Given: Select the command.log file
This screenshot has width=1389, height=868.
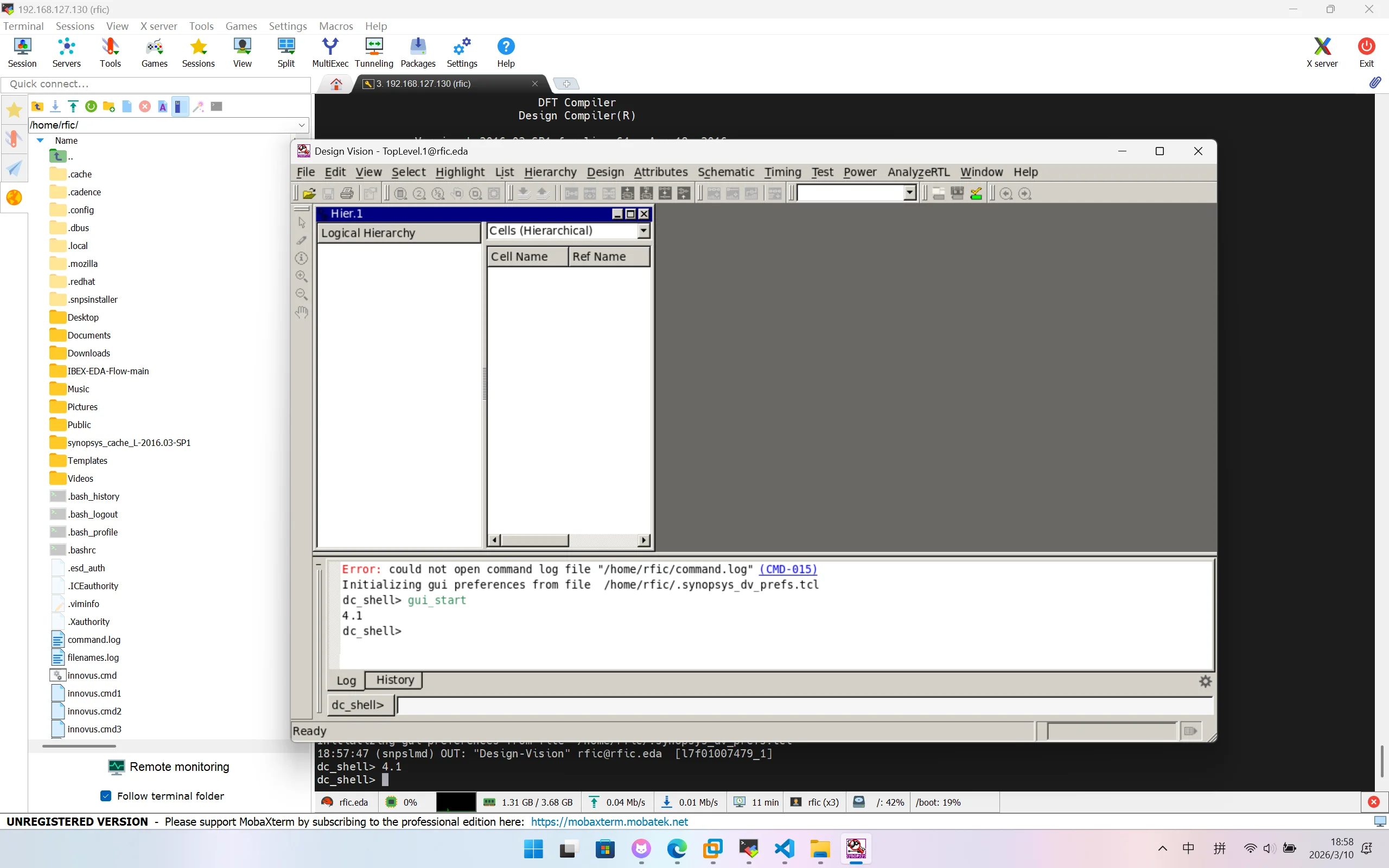Looking at the screenshot, I should click(x=86, y=640).
